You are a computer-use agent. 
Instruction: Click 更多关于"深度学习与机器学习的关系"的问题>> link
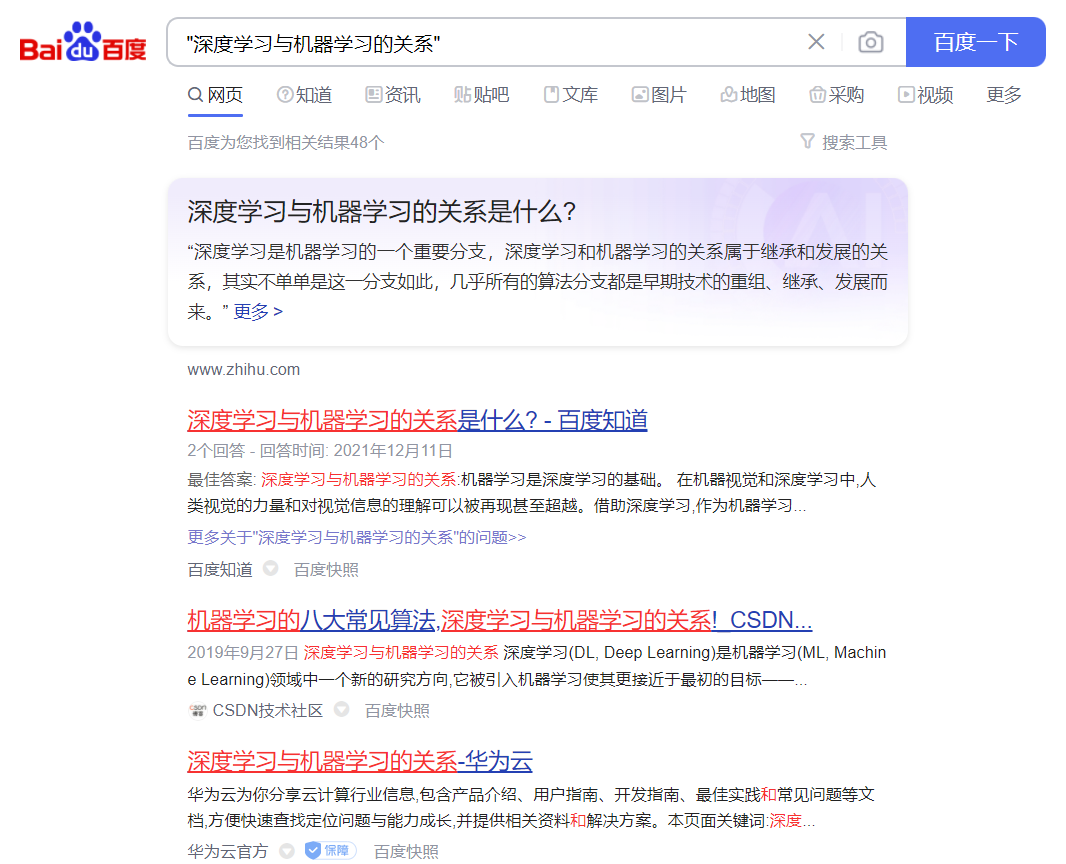pos(356,537)
